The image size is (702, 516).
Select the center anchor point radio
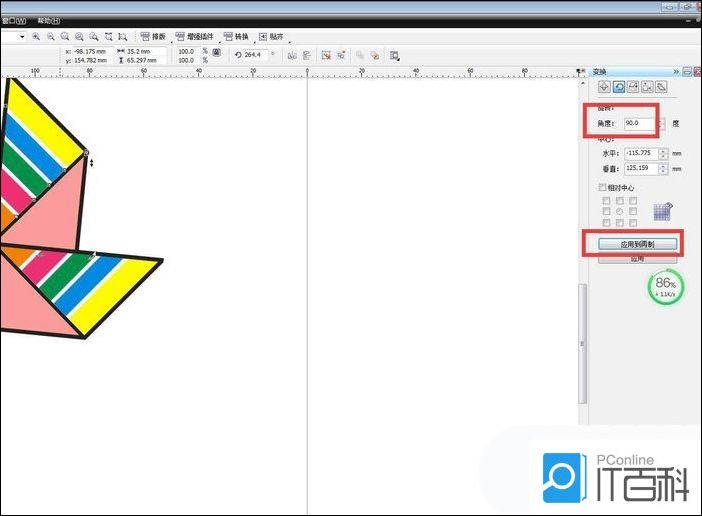click(620, 211)
